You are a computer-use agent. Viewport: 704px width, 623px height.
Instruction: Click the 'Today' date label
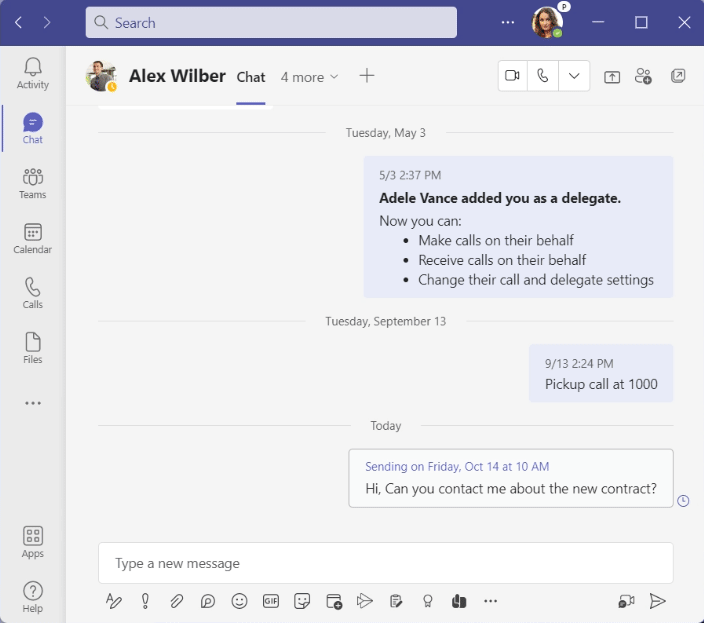click(386, 426)
